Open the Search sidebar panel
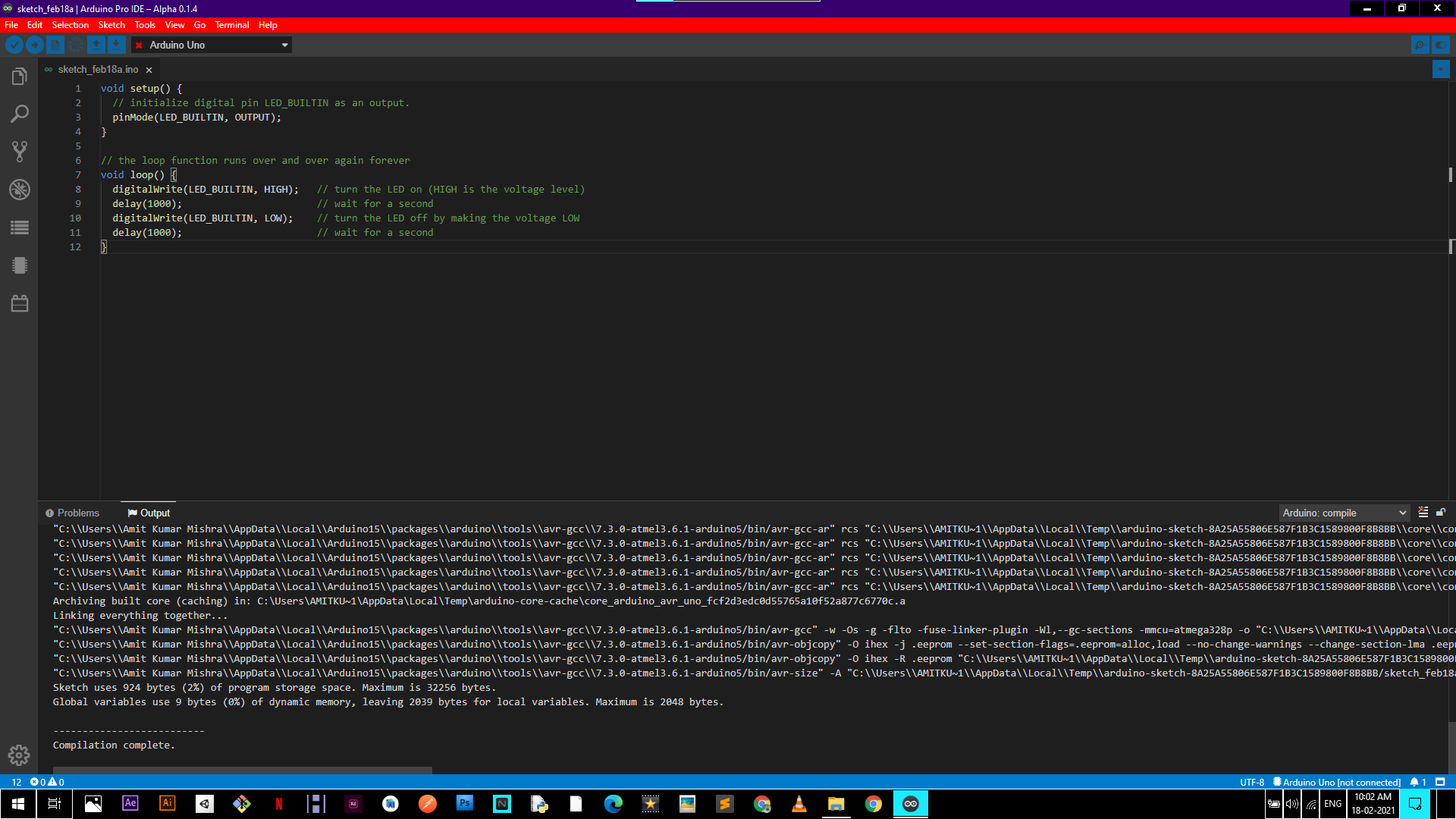 pyautogui.click(x=20, y=114)
